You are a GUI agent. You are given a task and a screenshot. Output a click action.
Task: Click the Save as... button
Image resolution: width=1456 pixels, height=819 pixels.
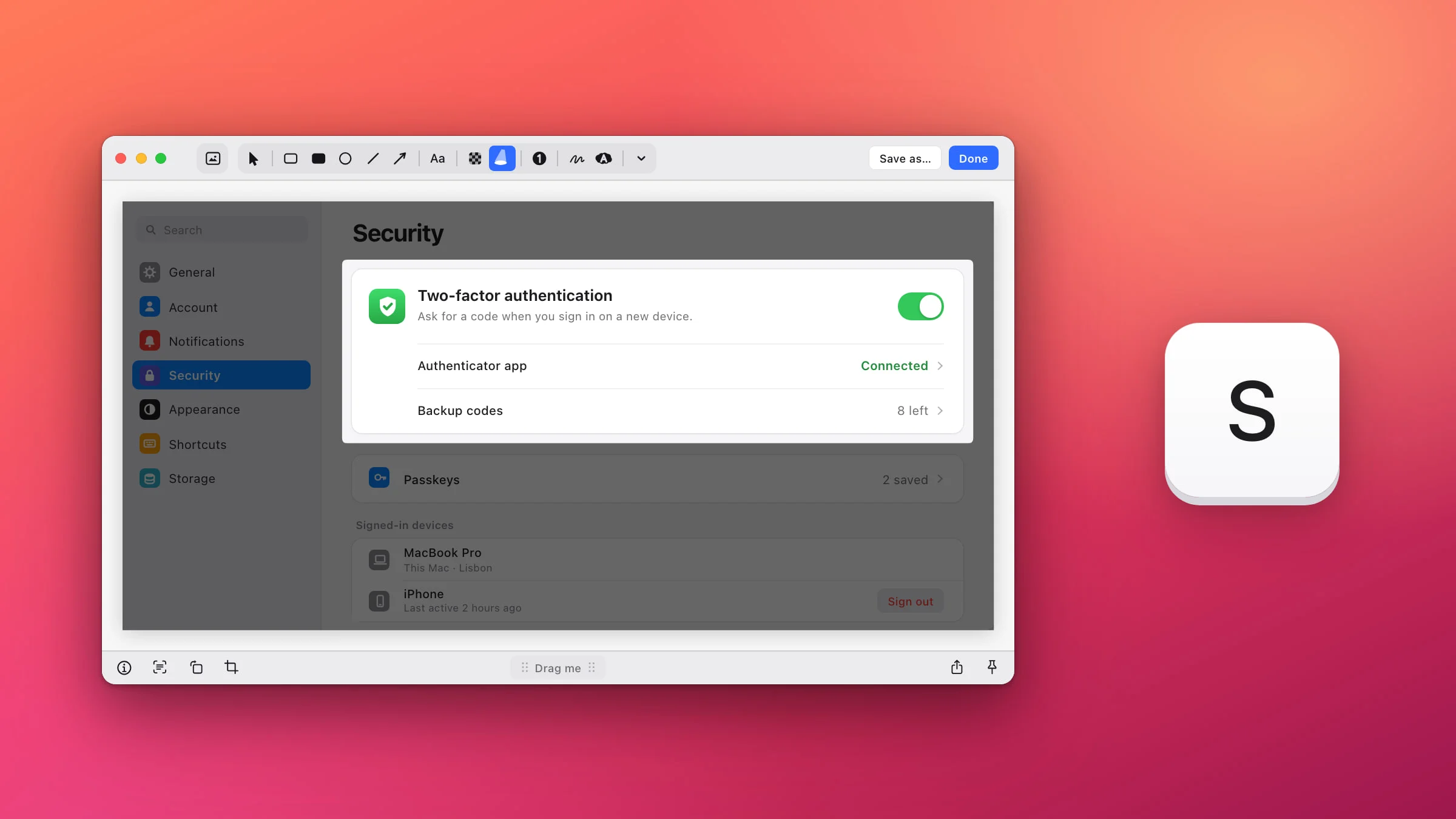[905, 158]
